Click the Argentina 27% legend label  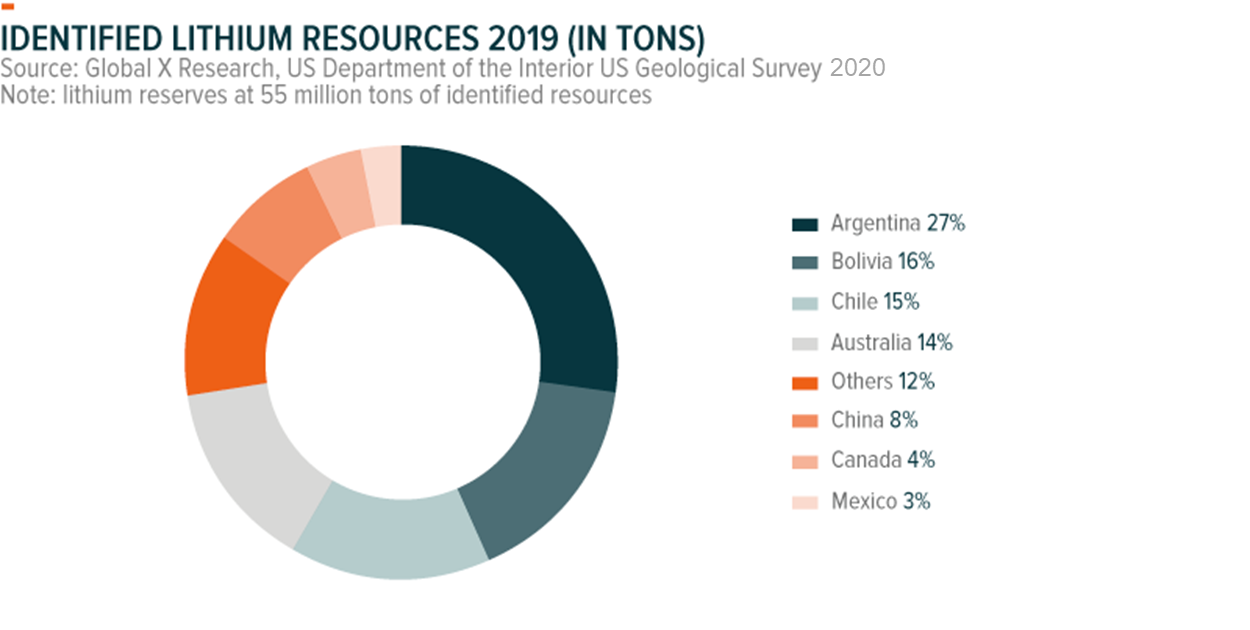897,224
